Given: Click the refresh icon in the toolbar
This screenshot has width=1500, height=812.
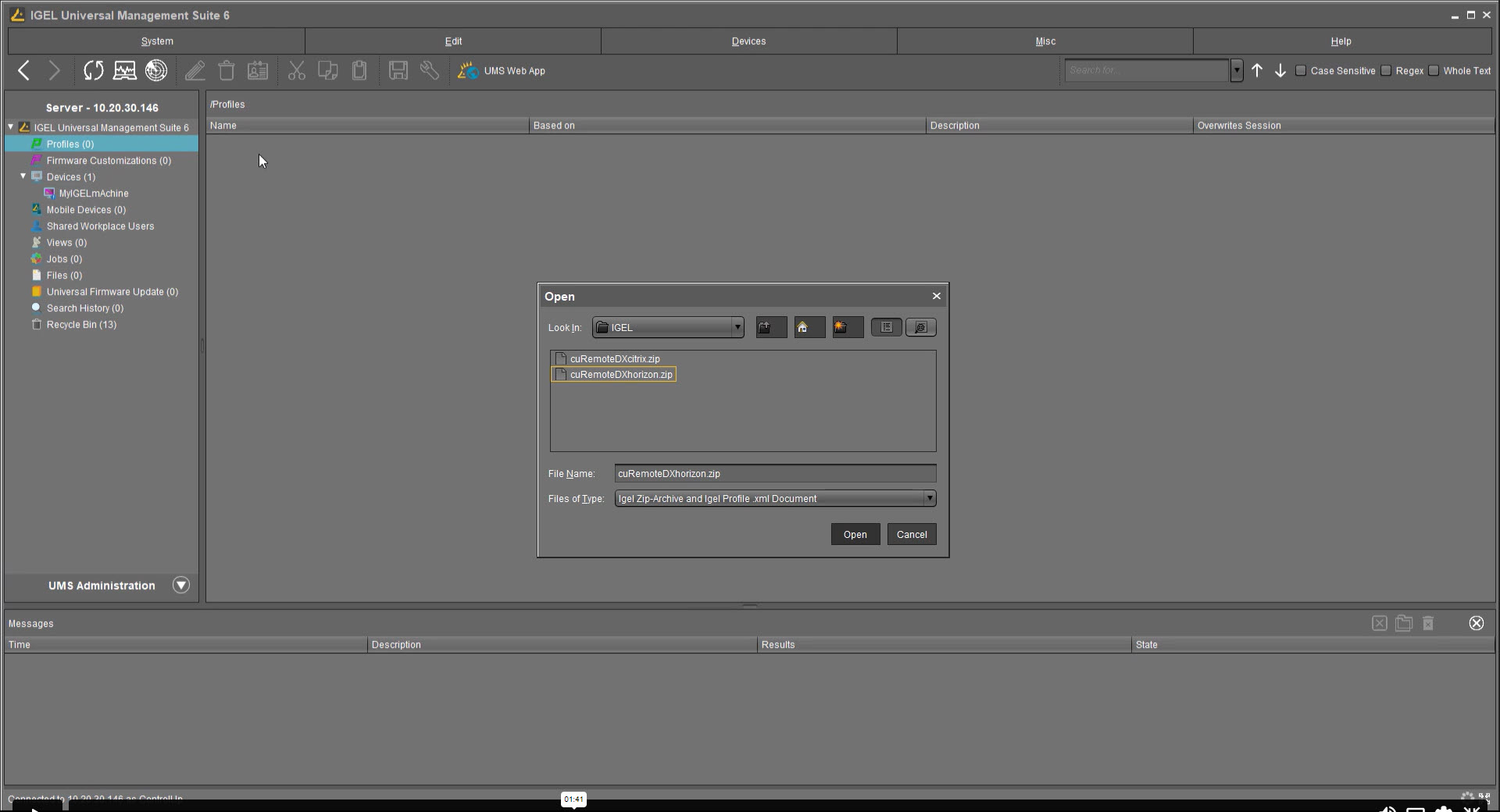Looking at the screenshot, I should pos(94,71).
